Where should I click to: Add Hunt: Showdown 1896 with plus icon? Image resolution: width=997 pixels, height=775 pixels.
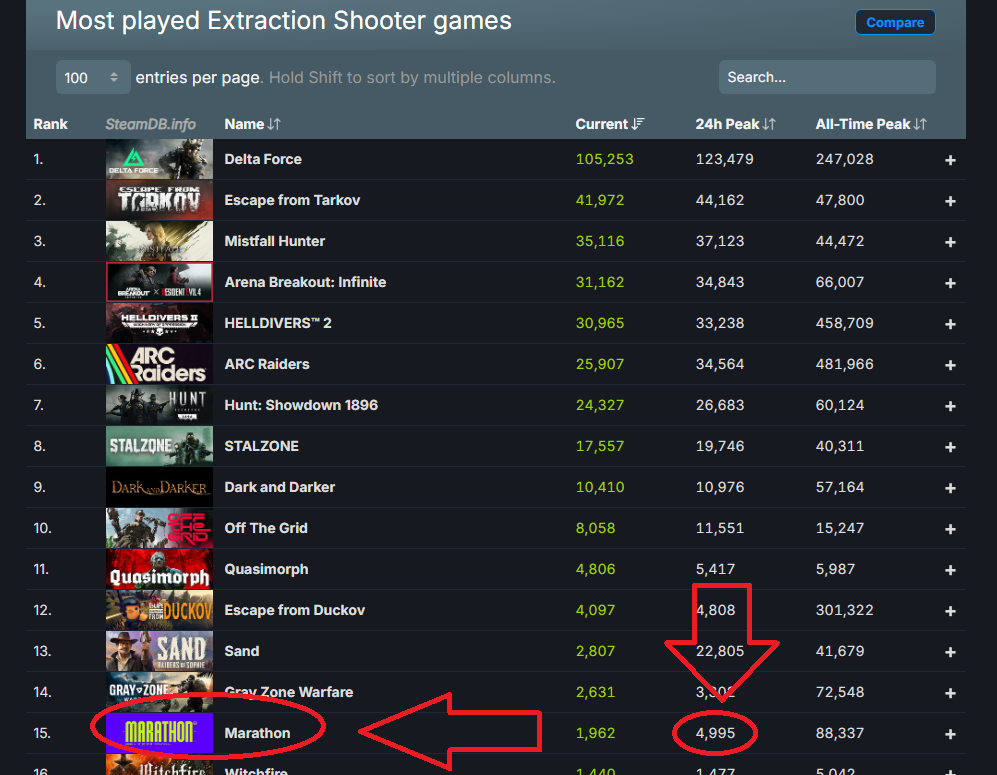pos(950,406)
